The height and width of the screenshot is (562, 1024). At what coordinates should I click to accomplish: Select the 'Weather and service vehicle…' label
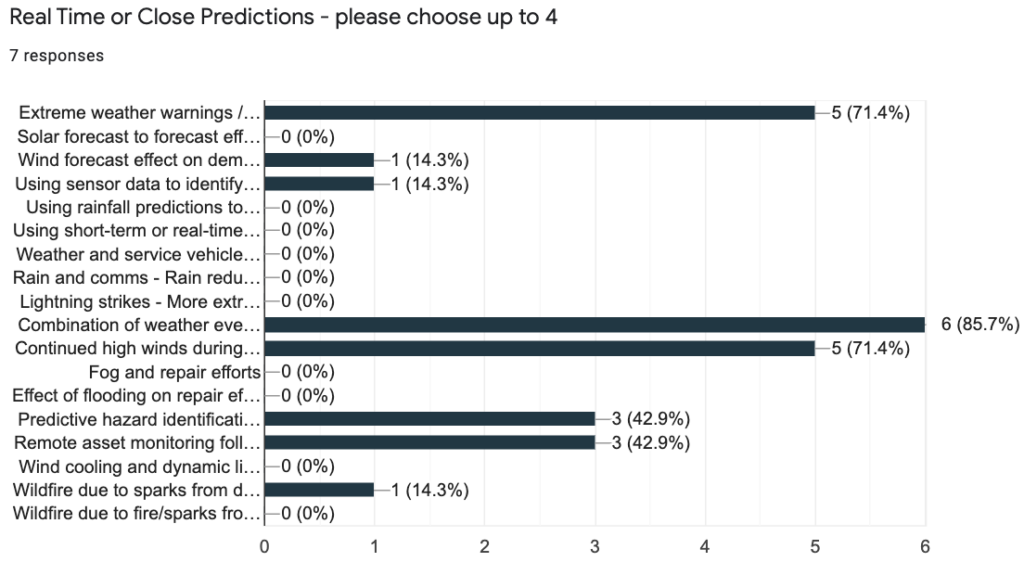(x=138, y=255)
